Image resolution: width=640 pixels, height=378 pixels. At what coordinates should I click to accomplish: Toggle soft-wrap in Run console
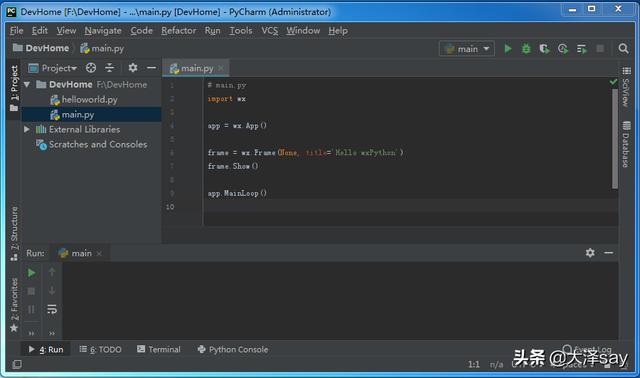pos(52,309)
